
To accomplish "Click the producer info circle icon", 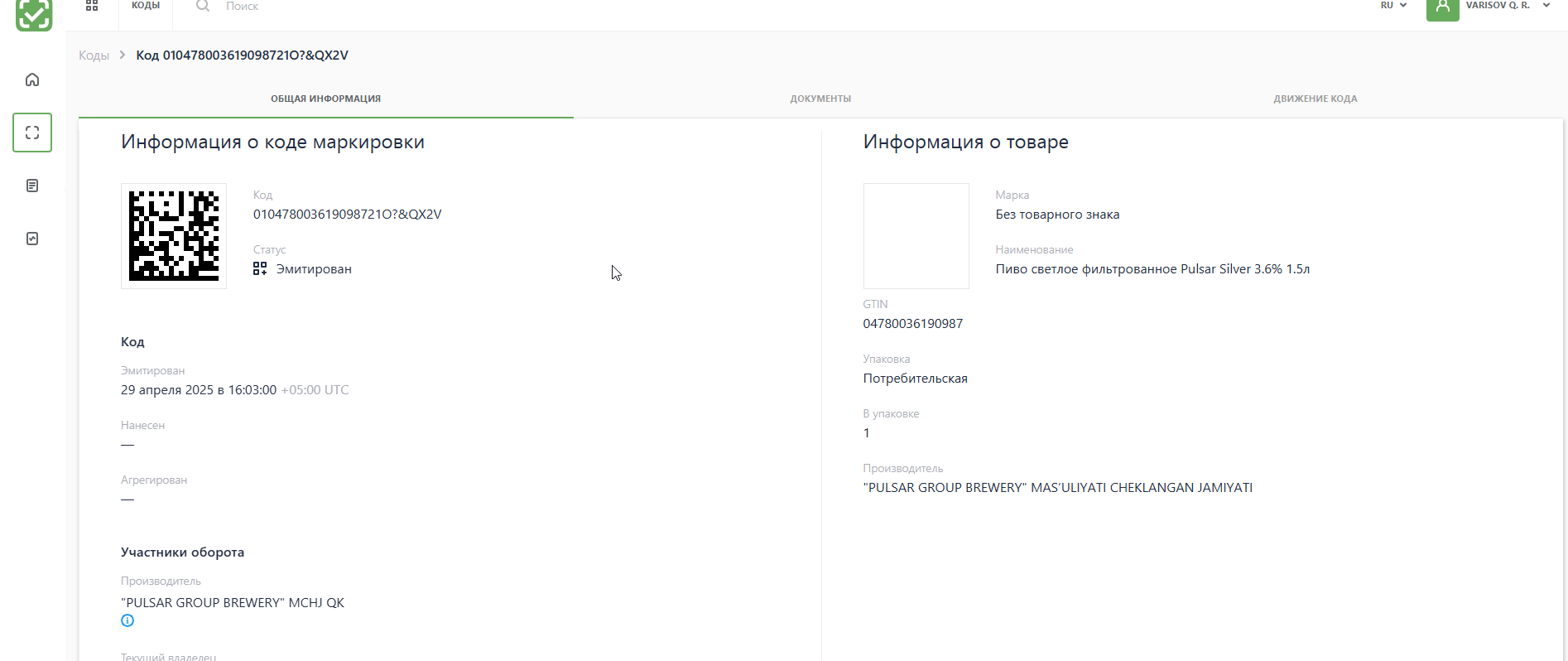I will [127, 620].
